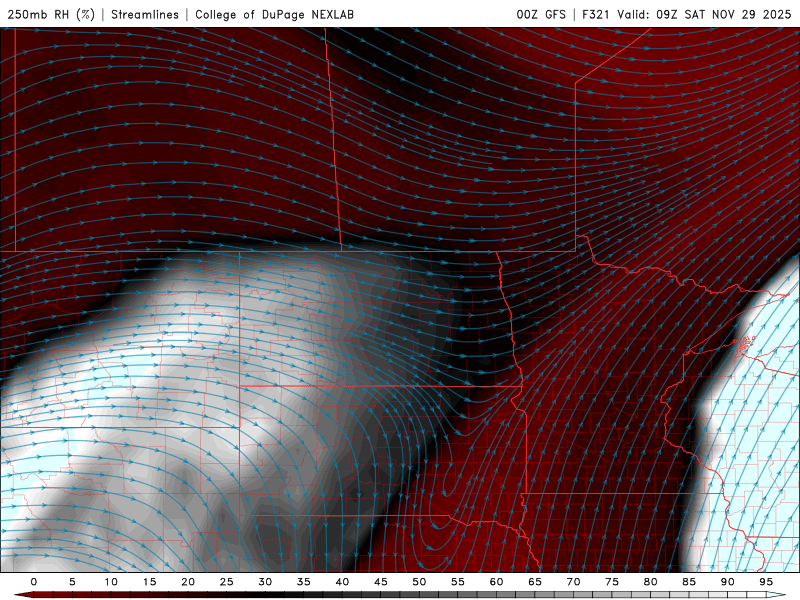Click the 'F321' forecast hour label
This screenshot has width=800, height=600.
(x=596, y=14)
